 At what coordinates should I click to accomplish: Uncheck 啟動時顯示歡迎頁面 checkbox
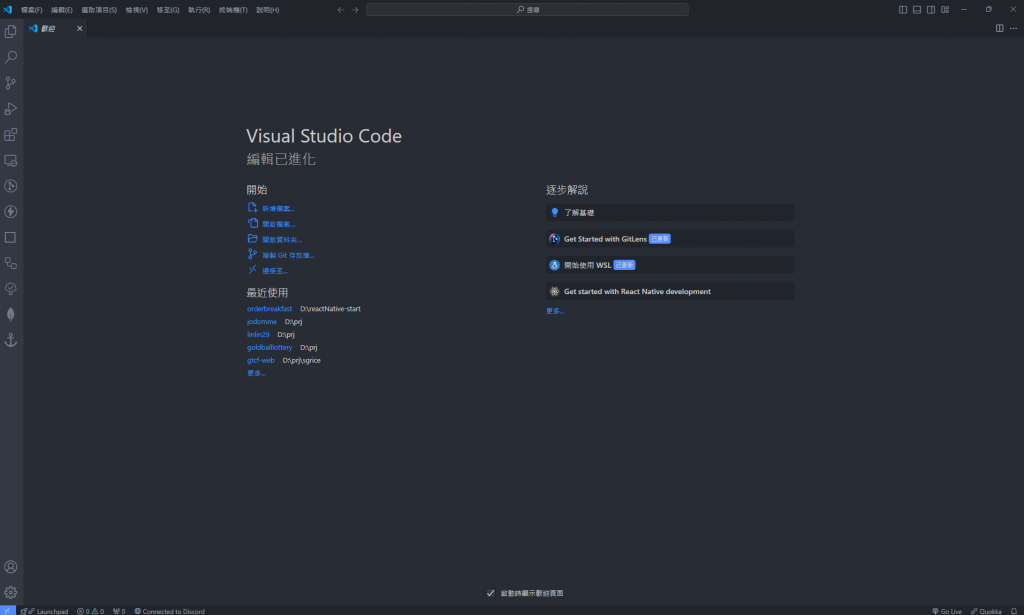[490, 593]
